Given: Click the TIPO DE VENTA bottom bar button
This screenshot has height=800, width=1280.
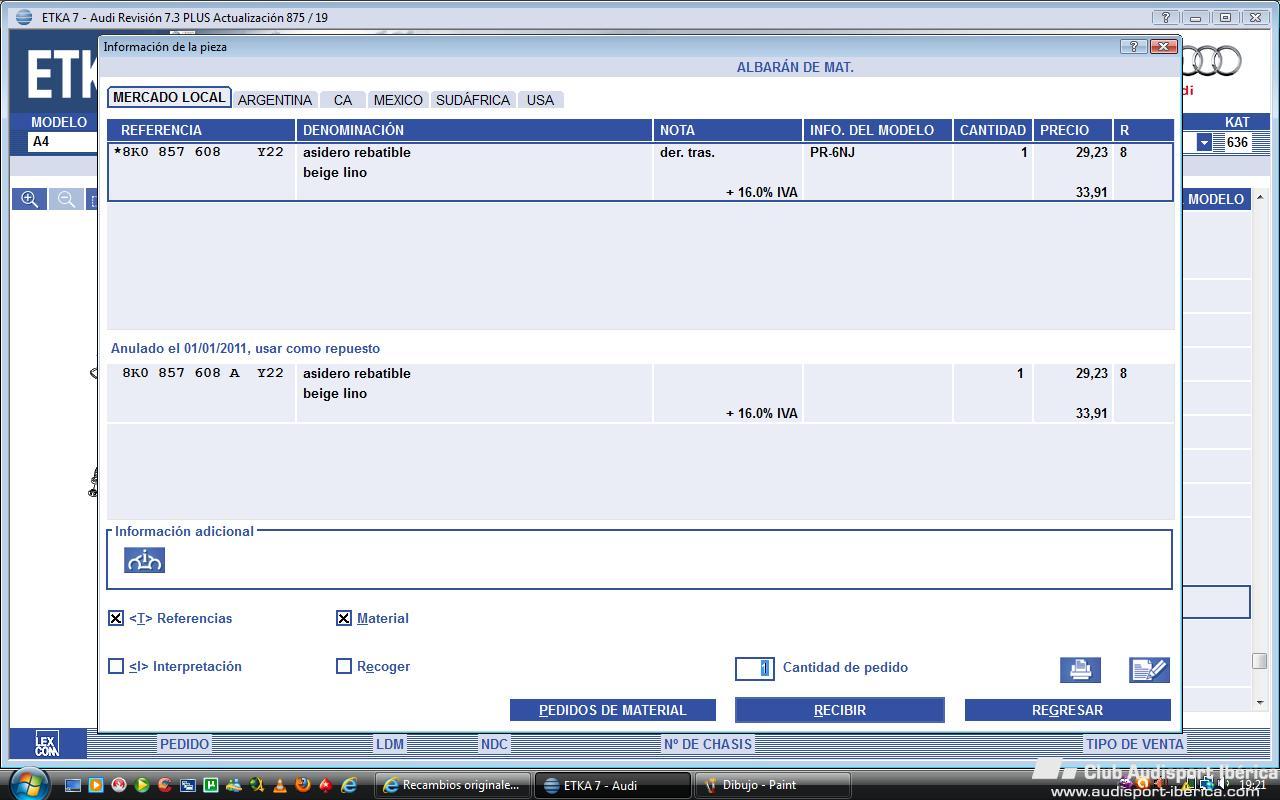Looking at the screenshot, I should [1135, 744].
